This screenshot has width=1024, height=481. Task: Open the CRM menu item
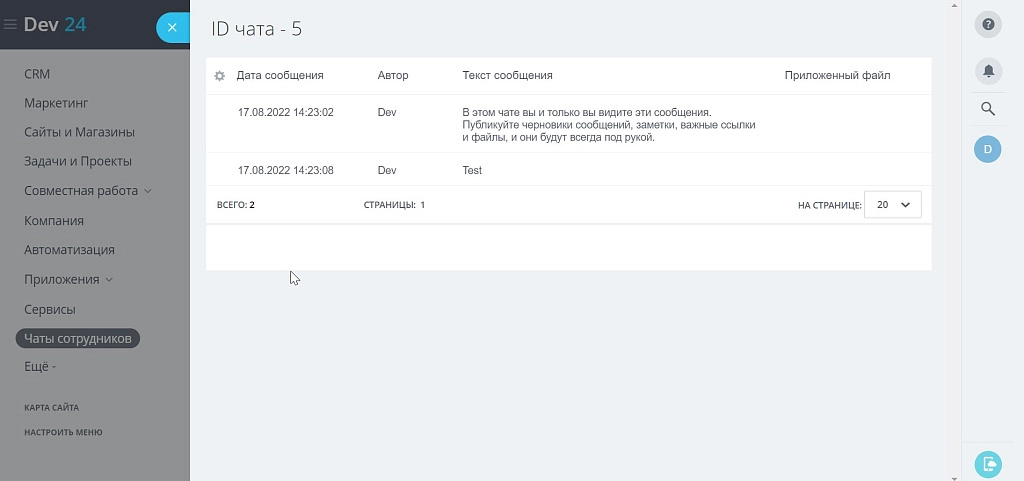[37, 74]
